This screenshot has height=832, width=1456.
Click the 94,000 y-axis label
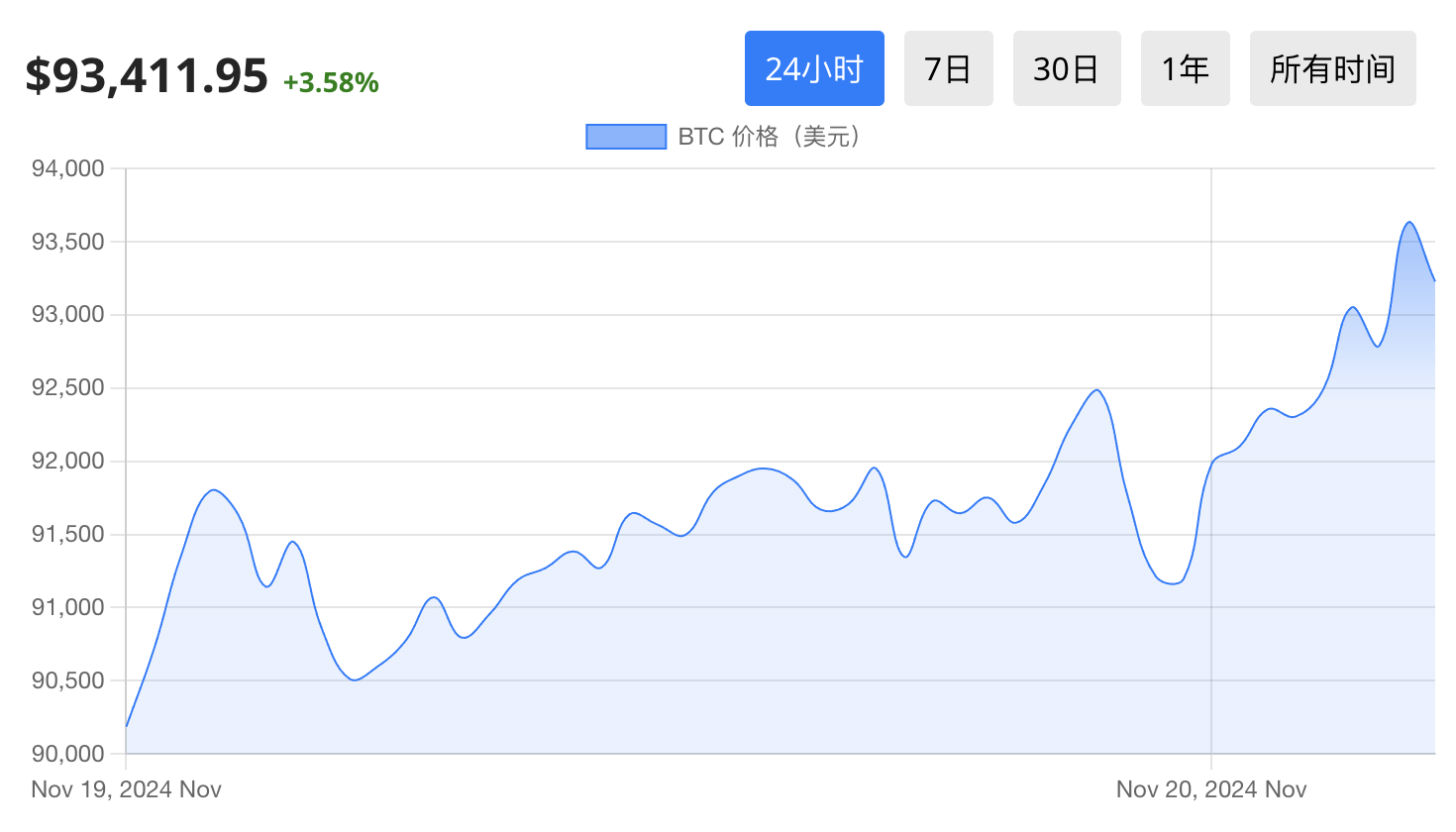point(67,168)
